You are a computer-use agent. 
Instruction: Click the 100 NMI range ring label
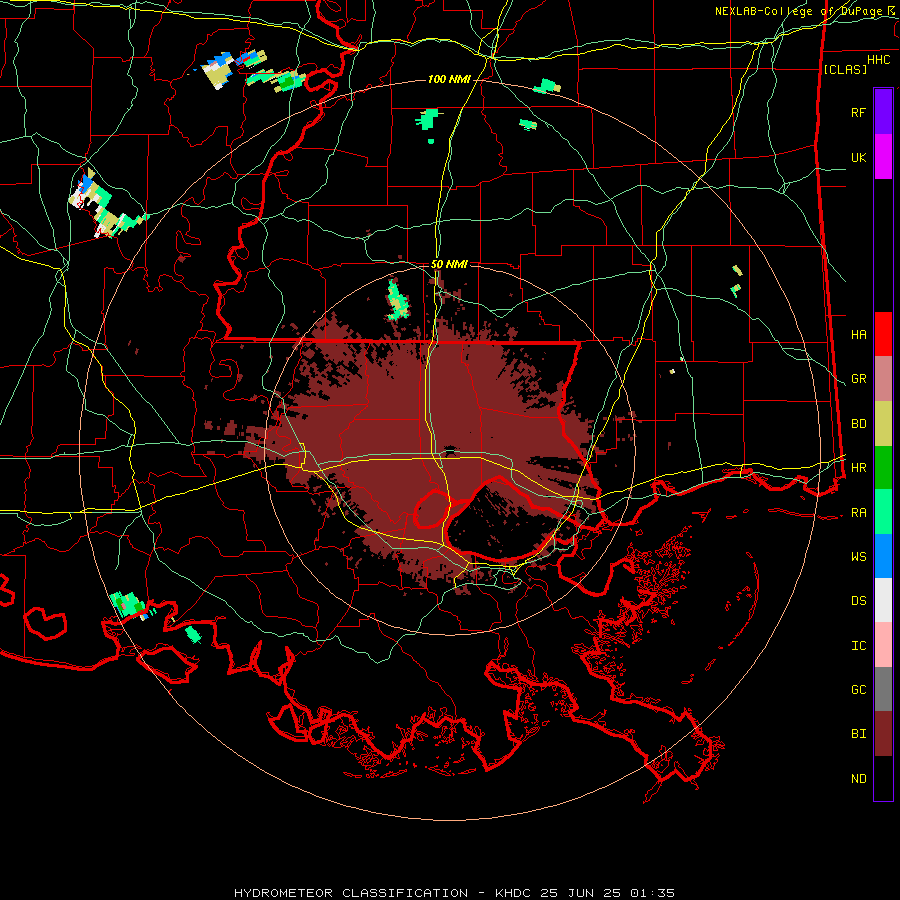[x=449, y=79]
